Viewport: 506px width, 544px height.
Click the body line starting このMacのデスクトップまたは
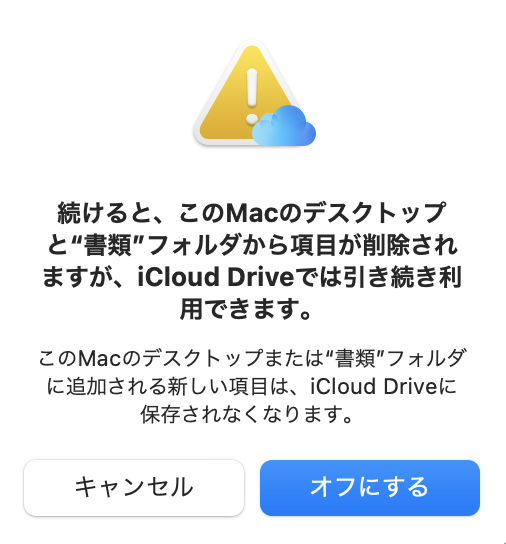point(252,358)
